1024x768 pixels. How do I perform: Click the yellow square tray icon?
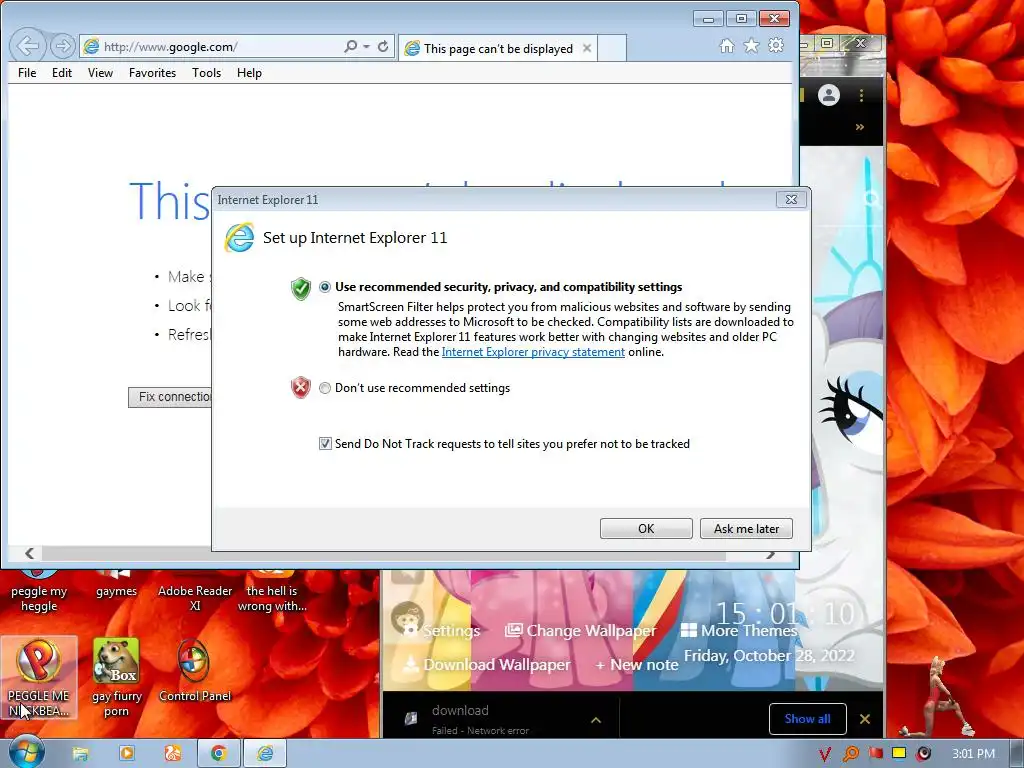[899, 753]
